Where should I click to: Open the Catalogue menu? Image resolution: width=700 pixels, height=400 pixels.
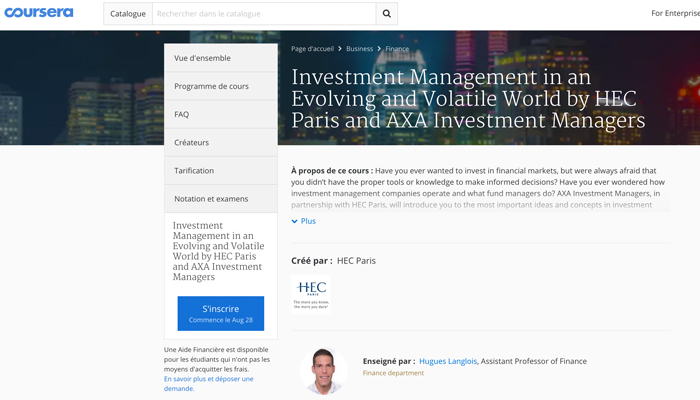128,14
